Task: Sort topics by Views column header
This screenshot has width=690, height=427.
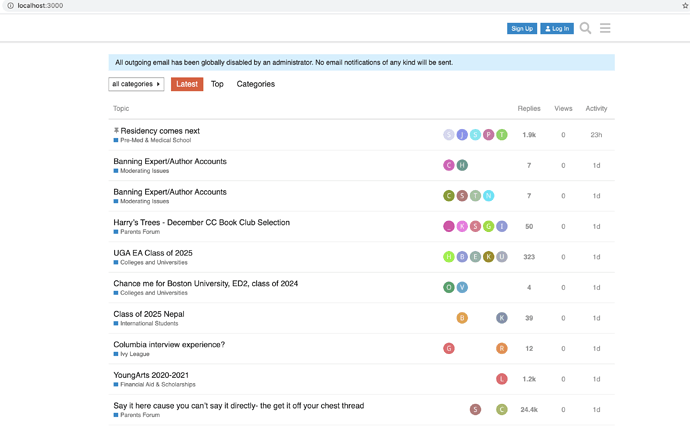Action: 563,108
